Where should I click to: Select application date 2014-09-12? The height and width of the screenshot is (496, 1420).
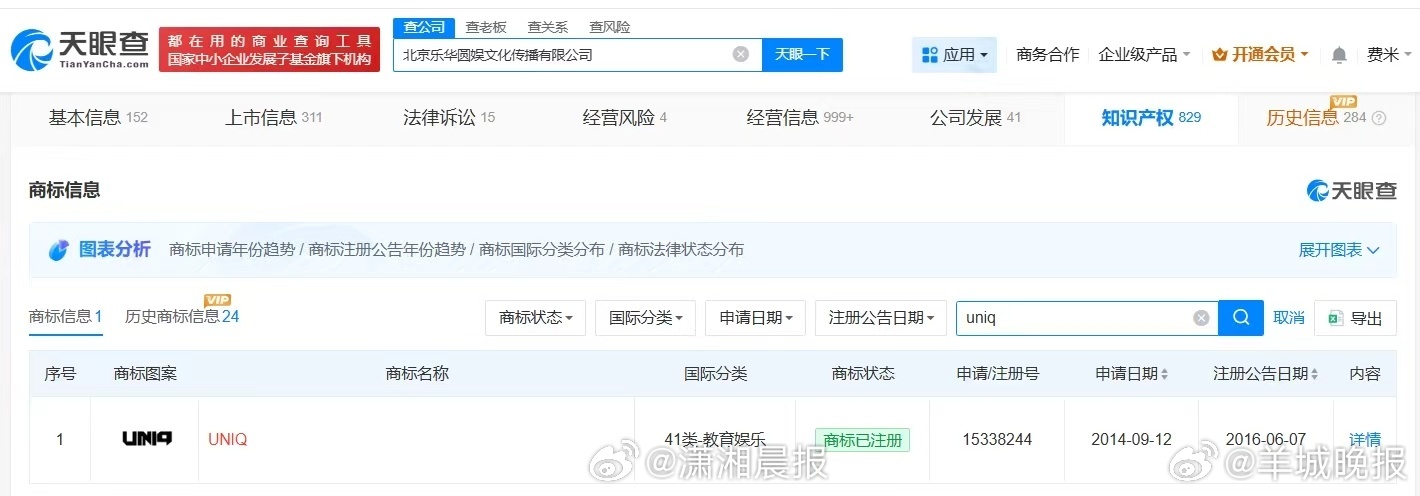(x=1131, y=439)
